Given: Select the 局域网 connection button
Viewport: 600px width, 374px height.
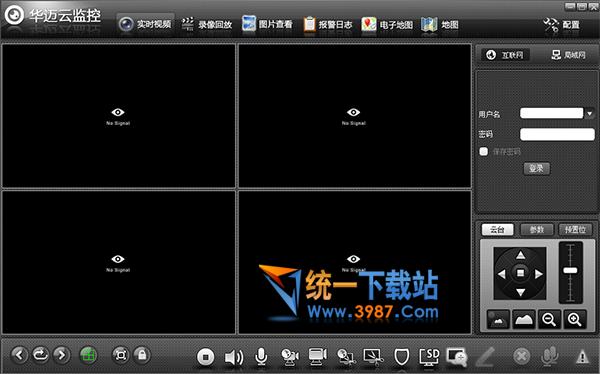Looking at the screenshot, I should pyautogui.click(x=568, y=55).
